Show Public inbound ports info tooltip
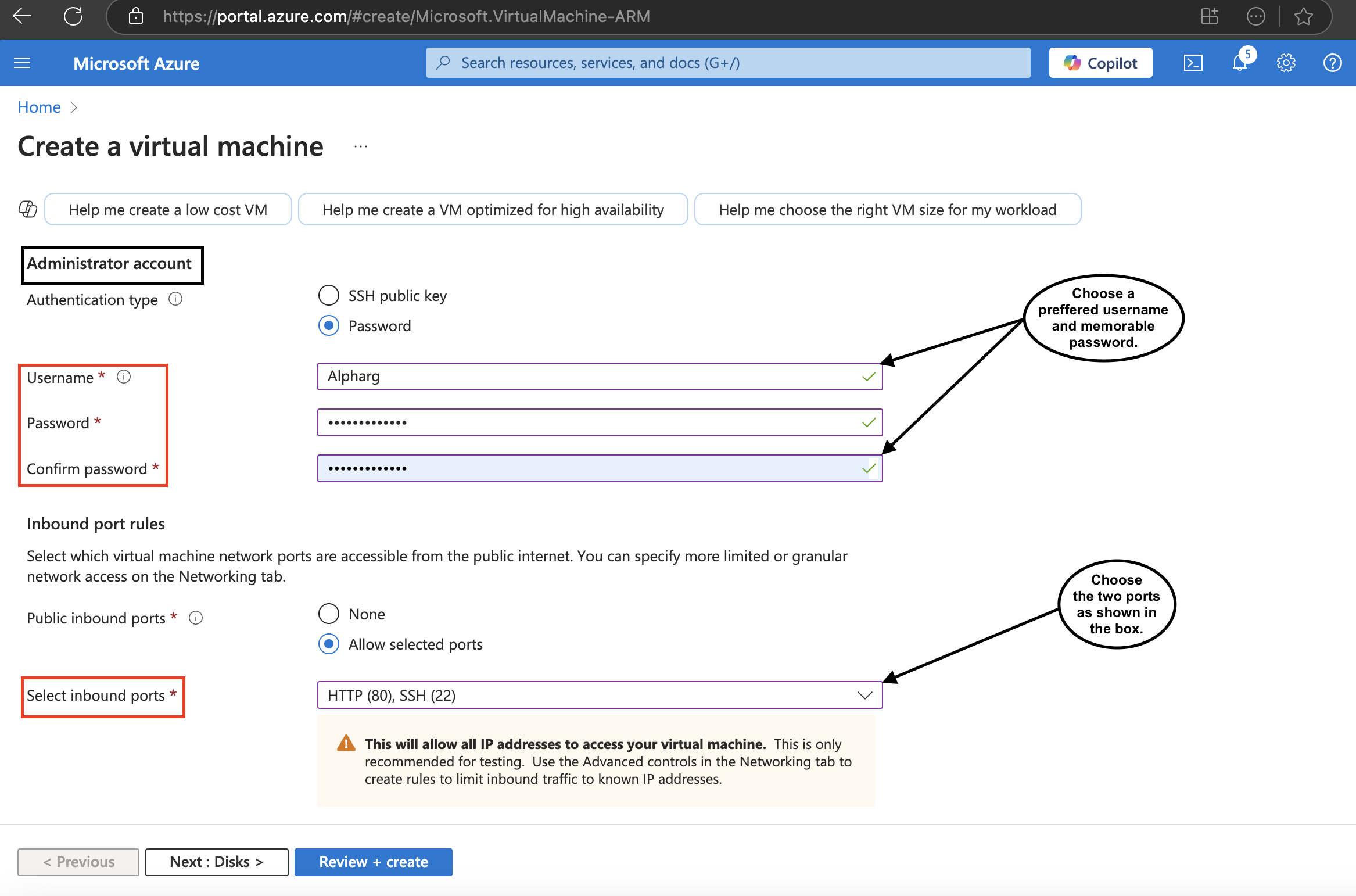Viewport: 1356px width, 896px height. click(x=196, y=618)
